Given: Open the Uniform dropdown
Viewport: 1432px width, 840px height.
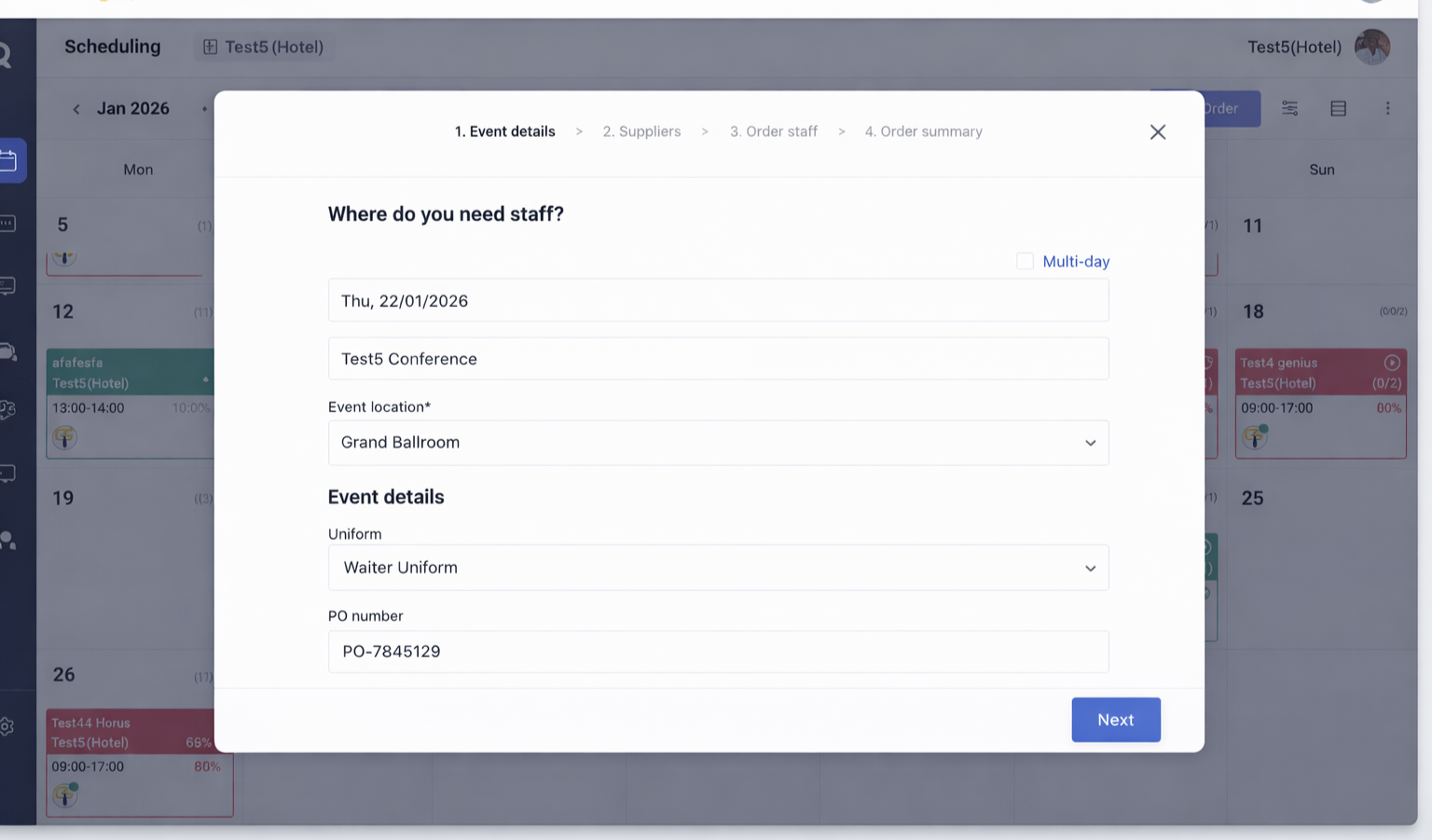Looking at the screenshot, I should coord(1090,568).
